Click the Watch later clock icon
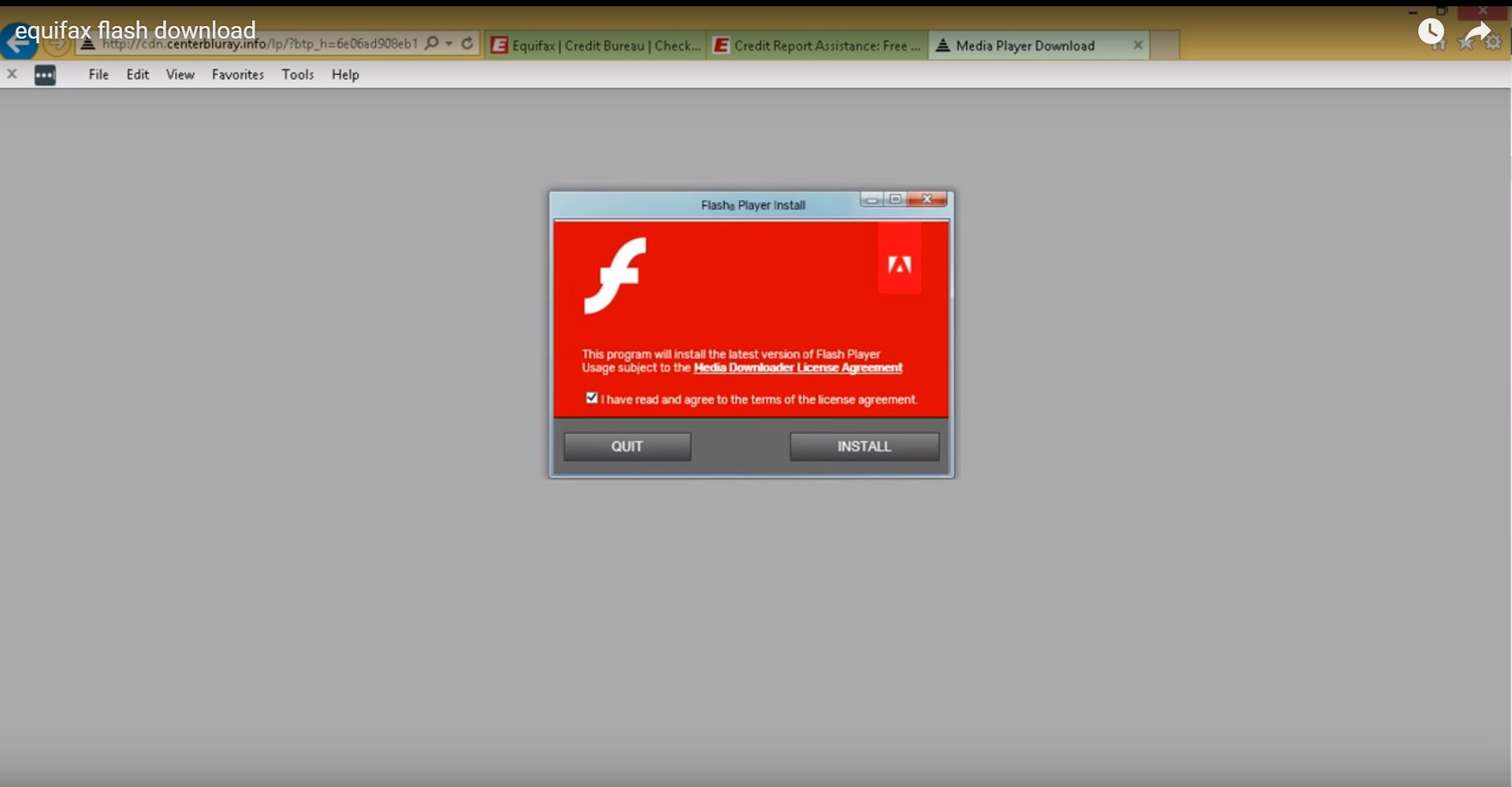The width and height of the screenshot is (1512, 787). (1431, 32)
